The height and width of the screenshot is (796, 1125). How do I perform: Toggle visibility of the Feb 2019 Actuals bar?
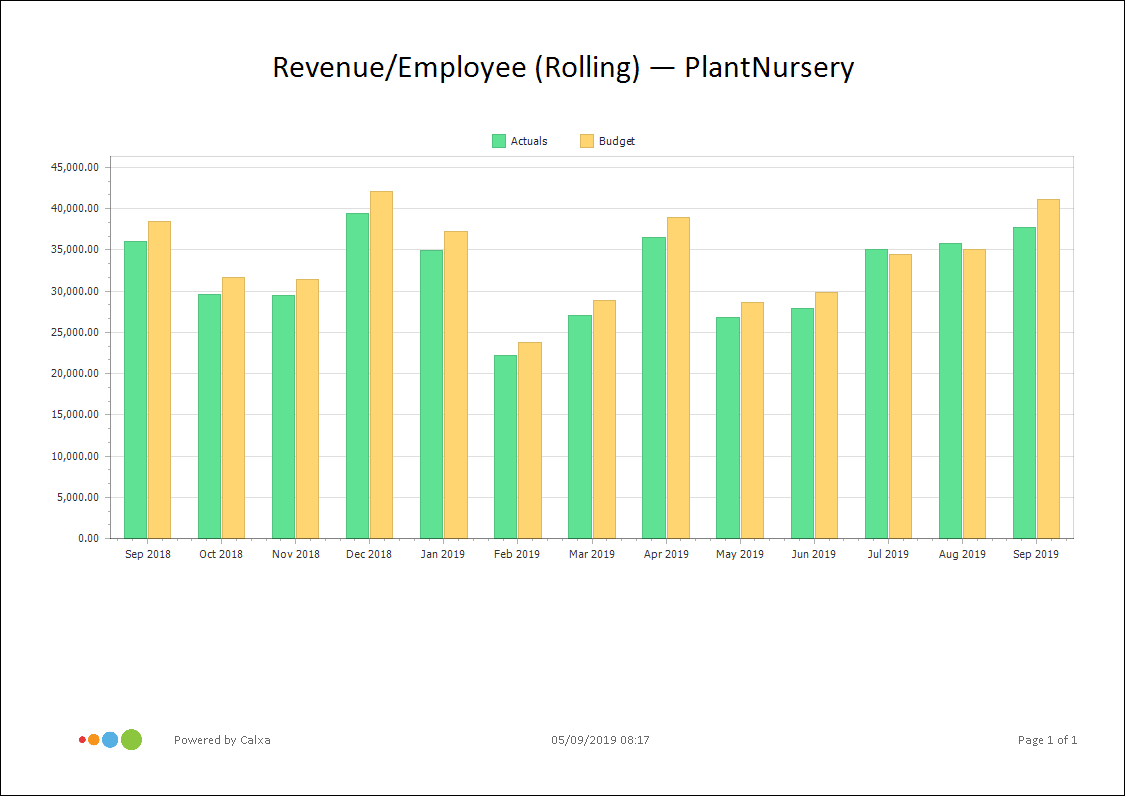pyautogui.click(x=506, y=445)
